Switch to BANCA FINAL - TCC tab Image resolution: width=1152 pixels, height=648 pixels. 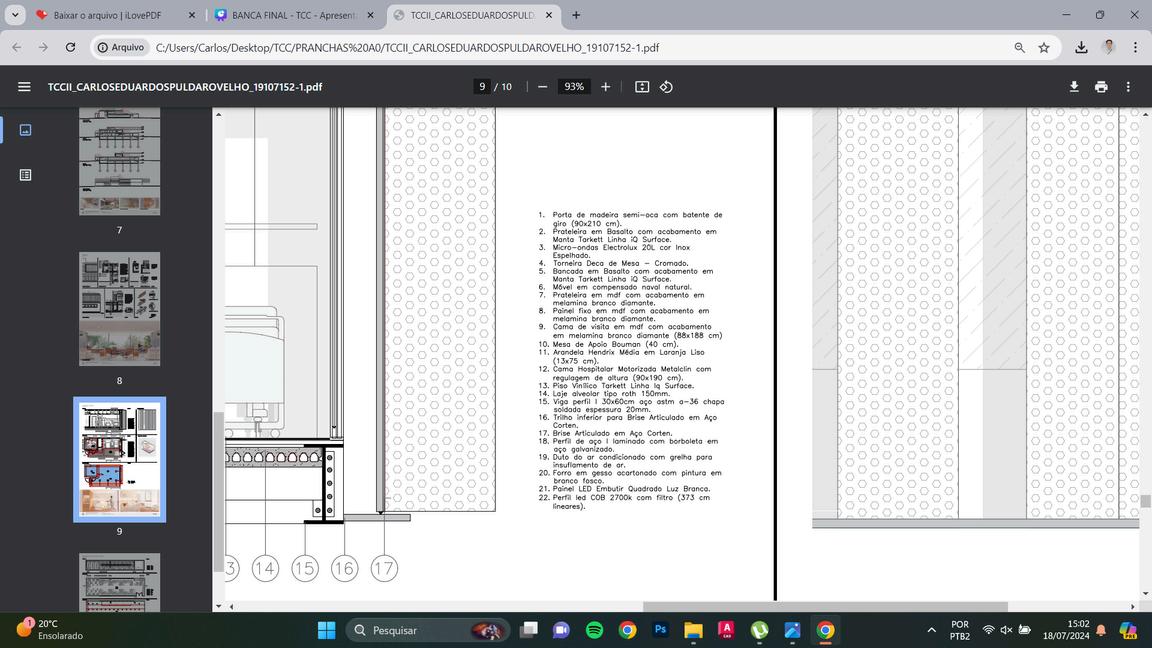point(292,15)
